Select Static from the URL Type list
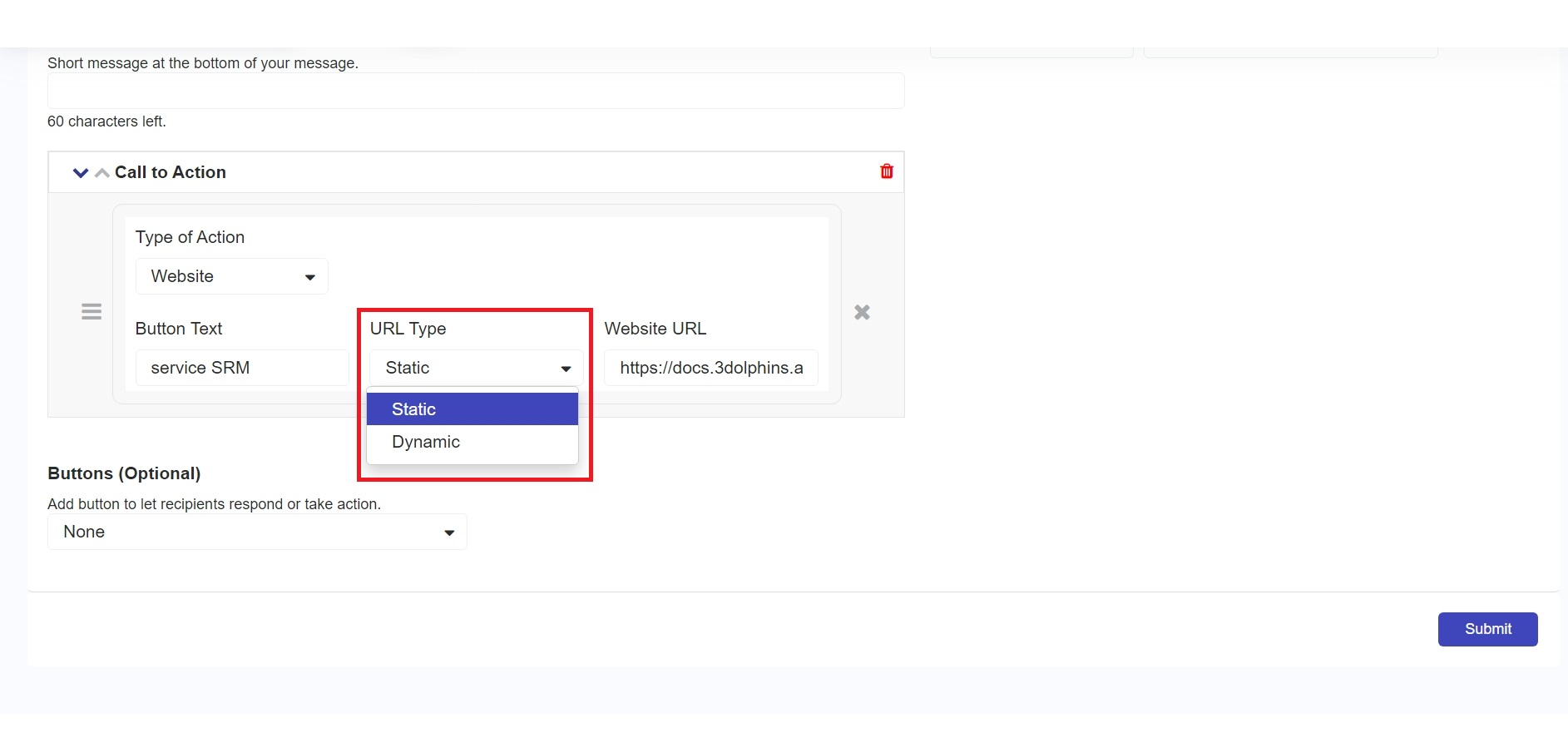1568x733 pixels. 472,409
